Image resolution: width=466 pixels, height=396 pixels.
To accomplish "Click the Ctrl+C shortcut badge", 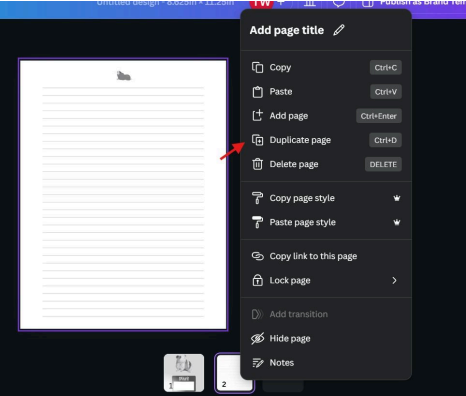I will 386,68.
